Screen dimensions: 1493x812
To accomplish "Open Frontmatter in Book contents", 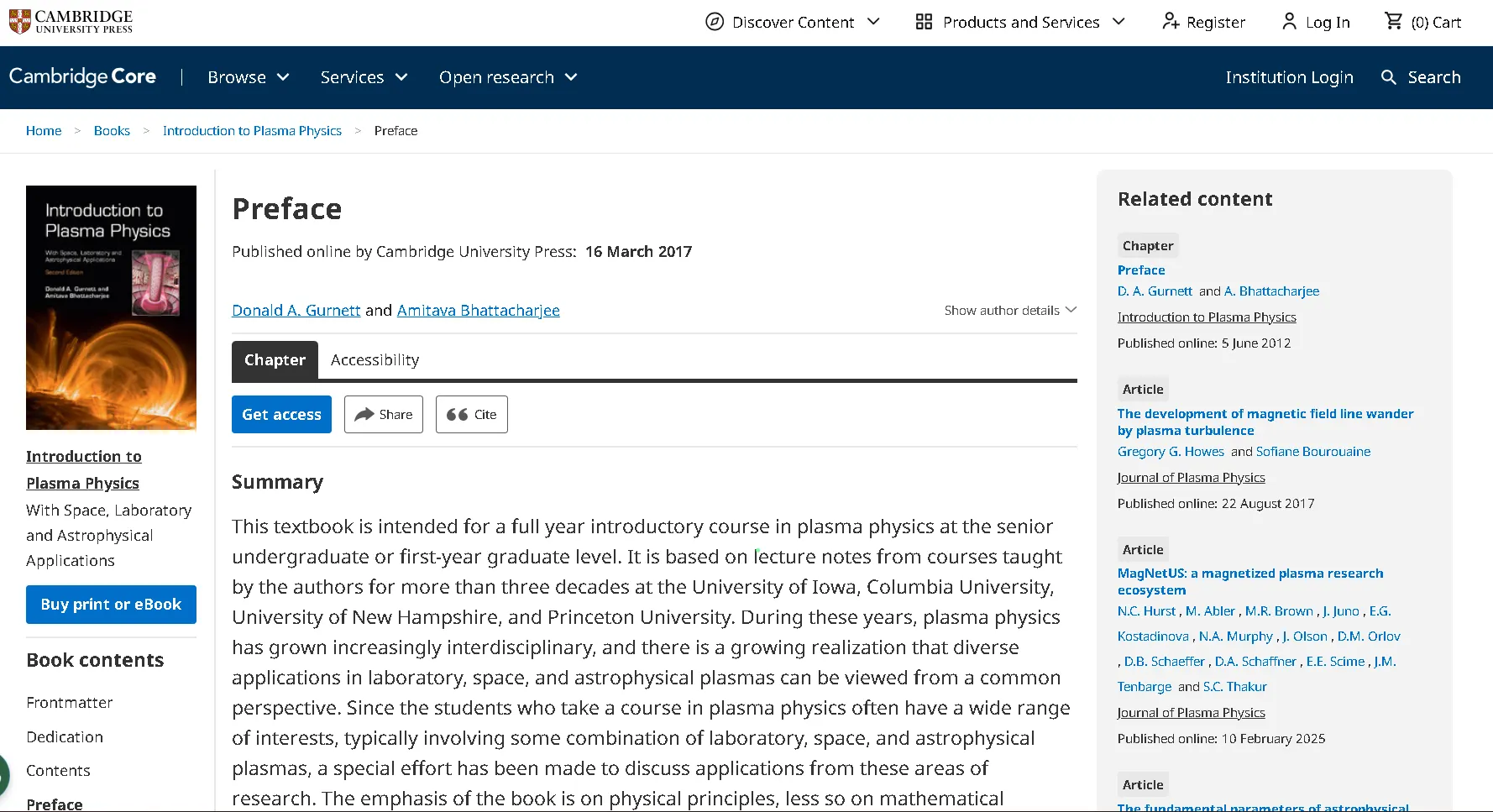I will pos(70,703).
